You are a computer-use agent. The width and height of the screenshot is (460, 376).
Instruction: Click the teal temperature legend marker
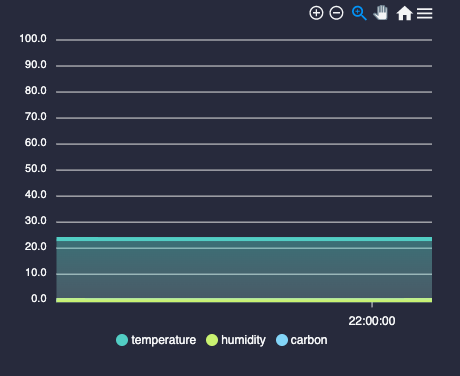pos(122,340)
